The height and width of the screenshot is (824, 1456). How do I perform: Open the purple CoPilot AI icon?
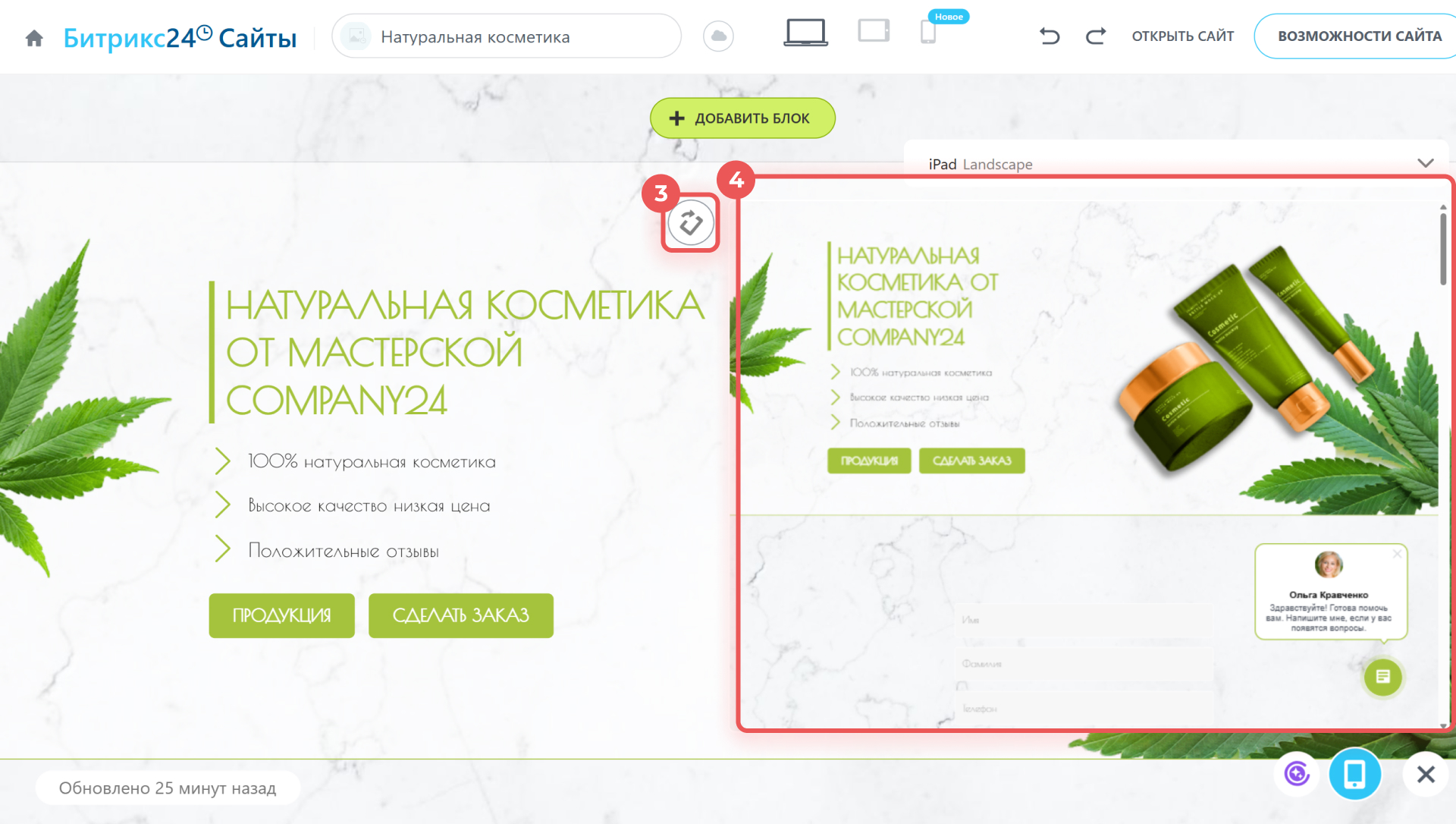point(1297,774)
